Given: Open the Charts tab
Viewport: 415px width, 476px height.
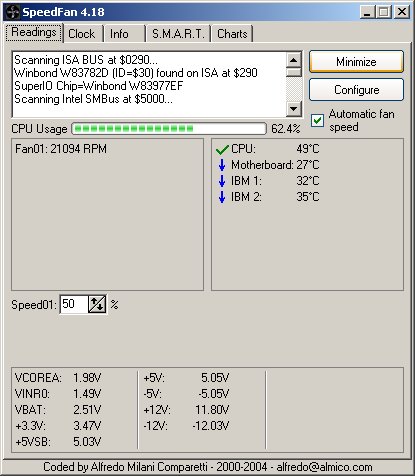Looking at the screenshot, I should point(232,34).
